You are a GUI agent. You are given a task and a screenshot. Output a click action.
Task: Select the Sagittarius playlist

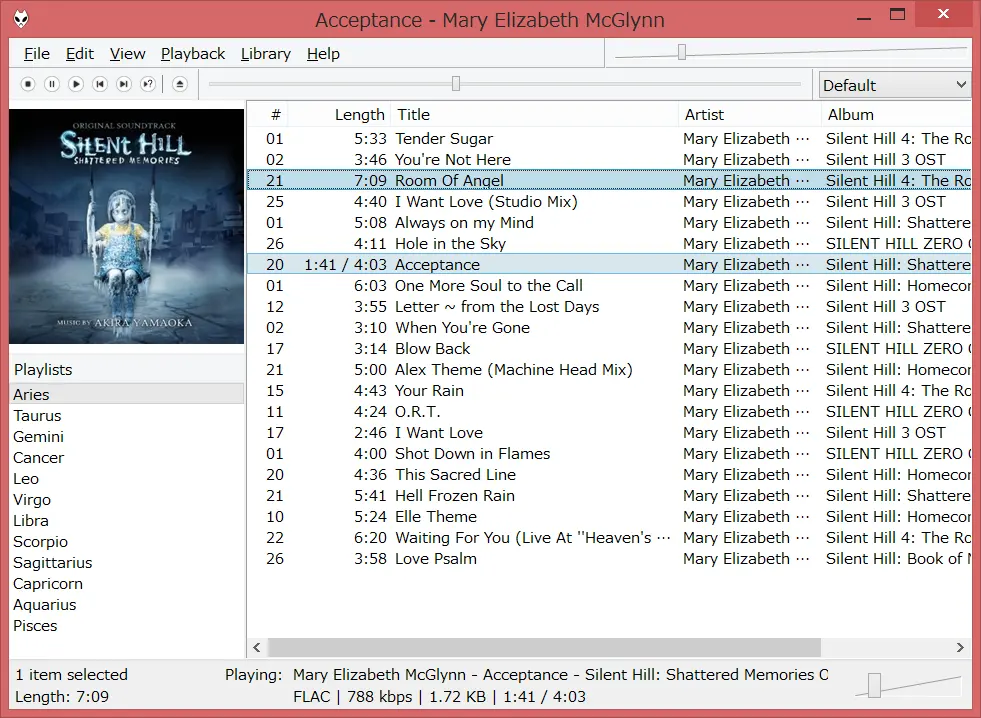pyautogui.click(x=127, y=563)
